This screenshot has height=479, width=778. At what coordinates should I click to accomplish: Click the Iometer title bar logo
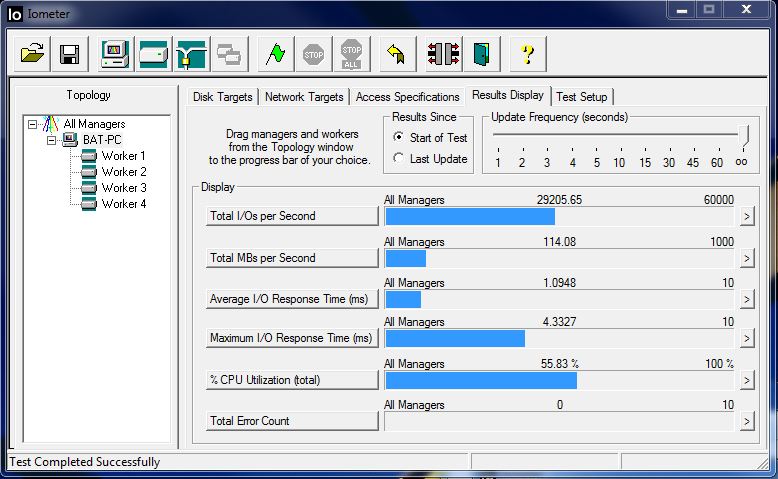coord(15,14)
